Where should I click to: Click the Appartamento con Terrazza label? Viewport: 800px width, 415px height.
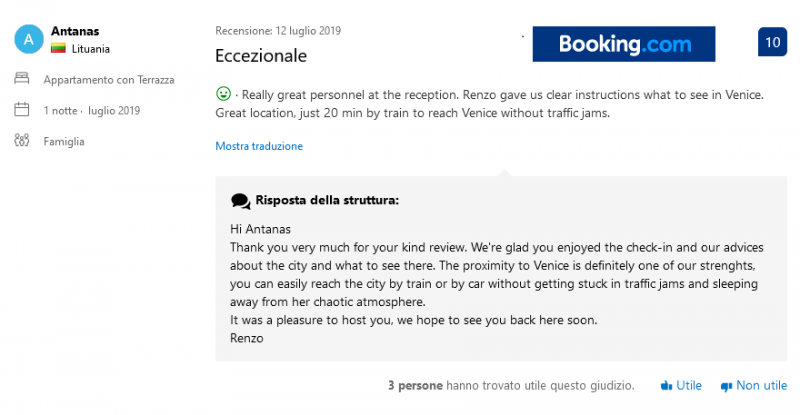point(107,79)
